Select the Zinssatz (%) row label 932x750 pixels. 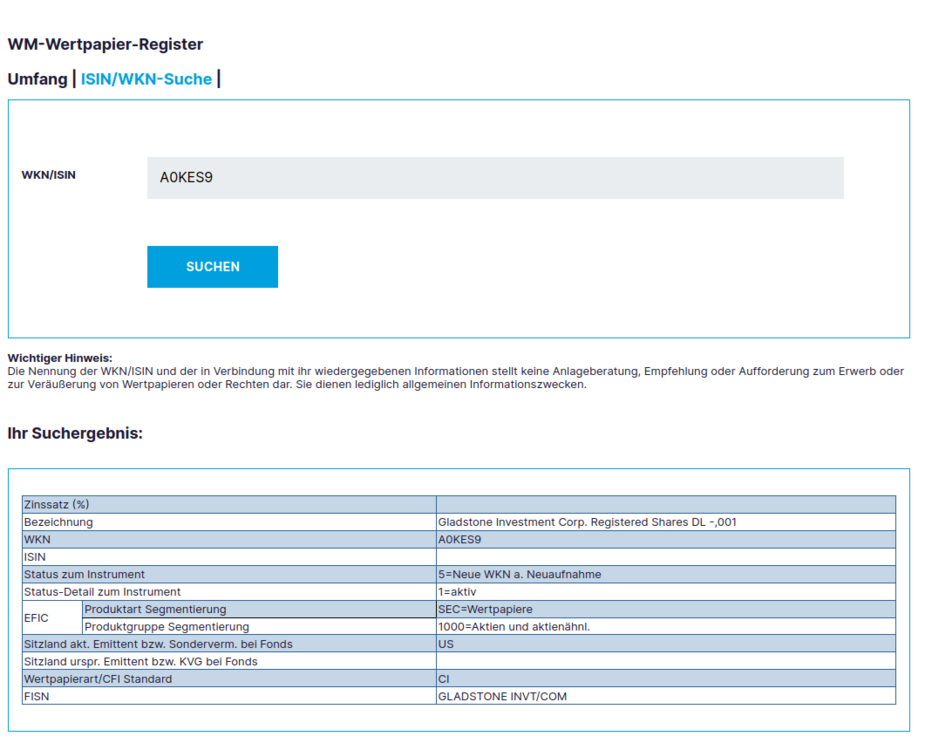56,505
